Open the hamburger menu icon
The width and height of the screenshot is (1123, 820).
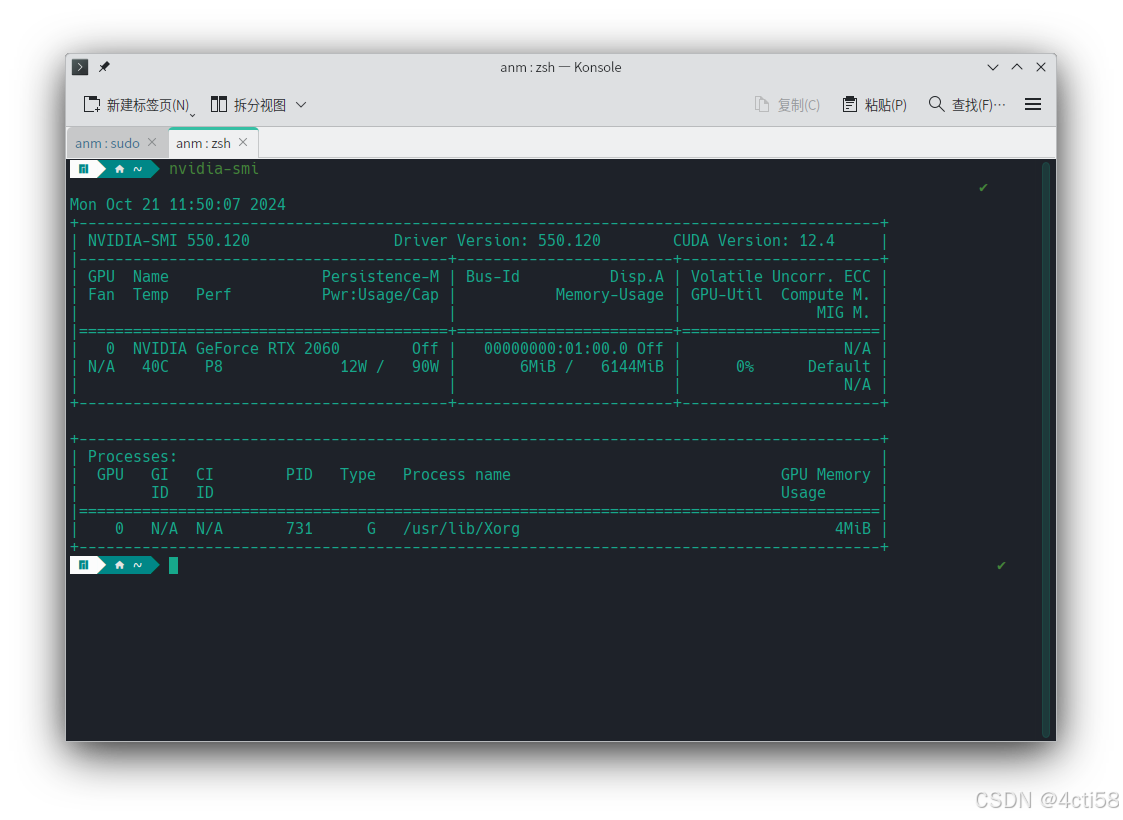pos(1033,104)
